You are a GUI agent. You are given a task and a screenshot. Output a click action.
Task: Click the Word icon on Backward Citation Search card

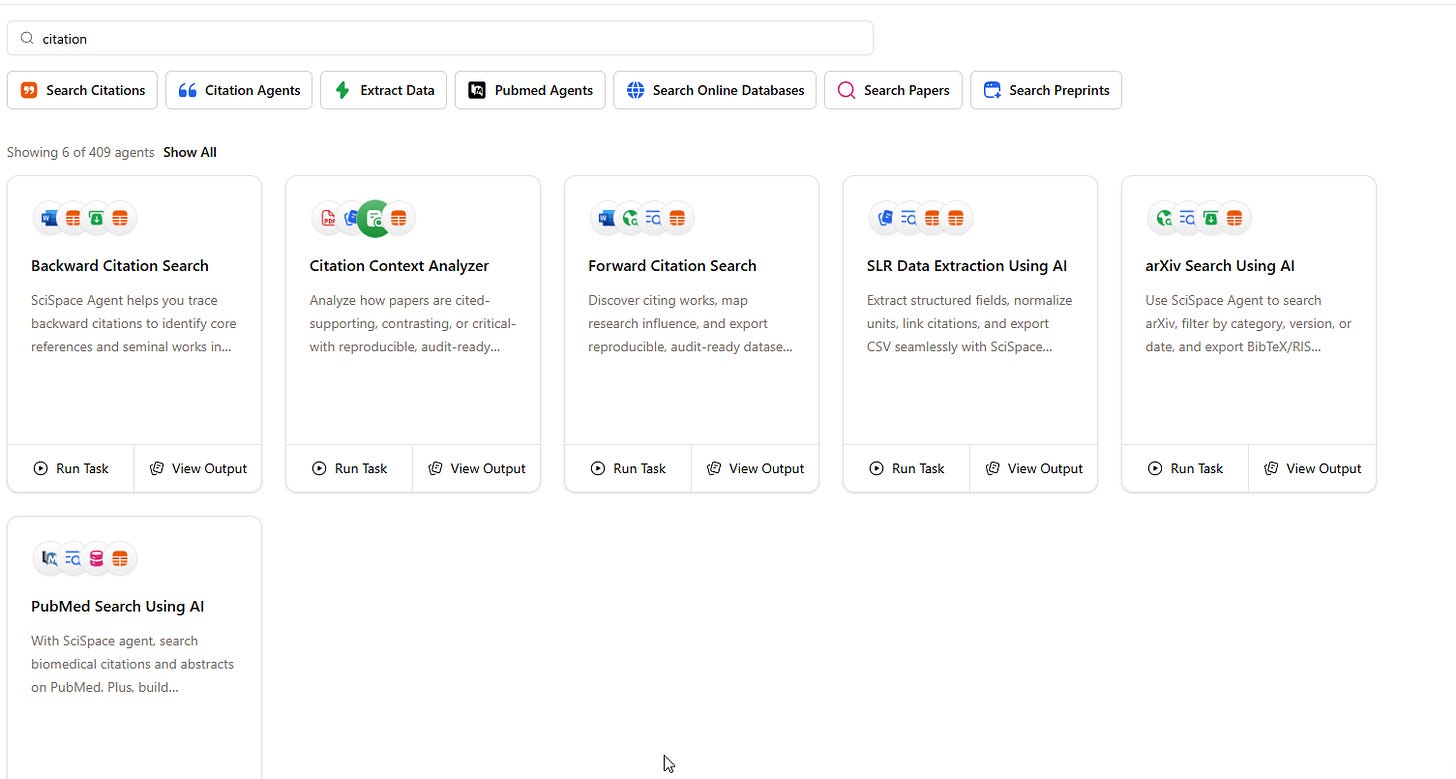tap(50, 218)
